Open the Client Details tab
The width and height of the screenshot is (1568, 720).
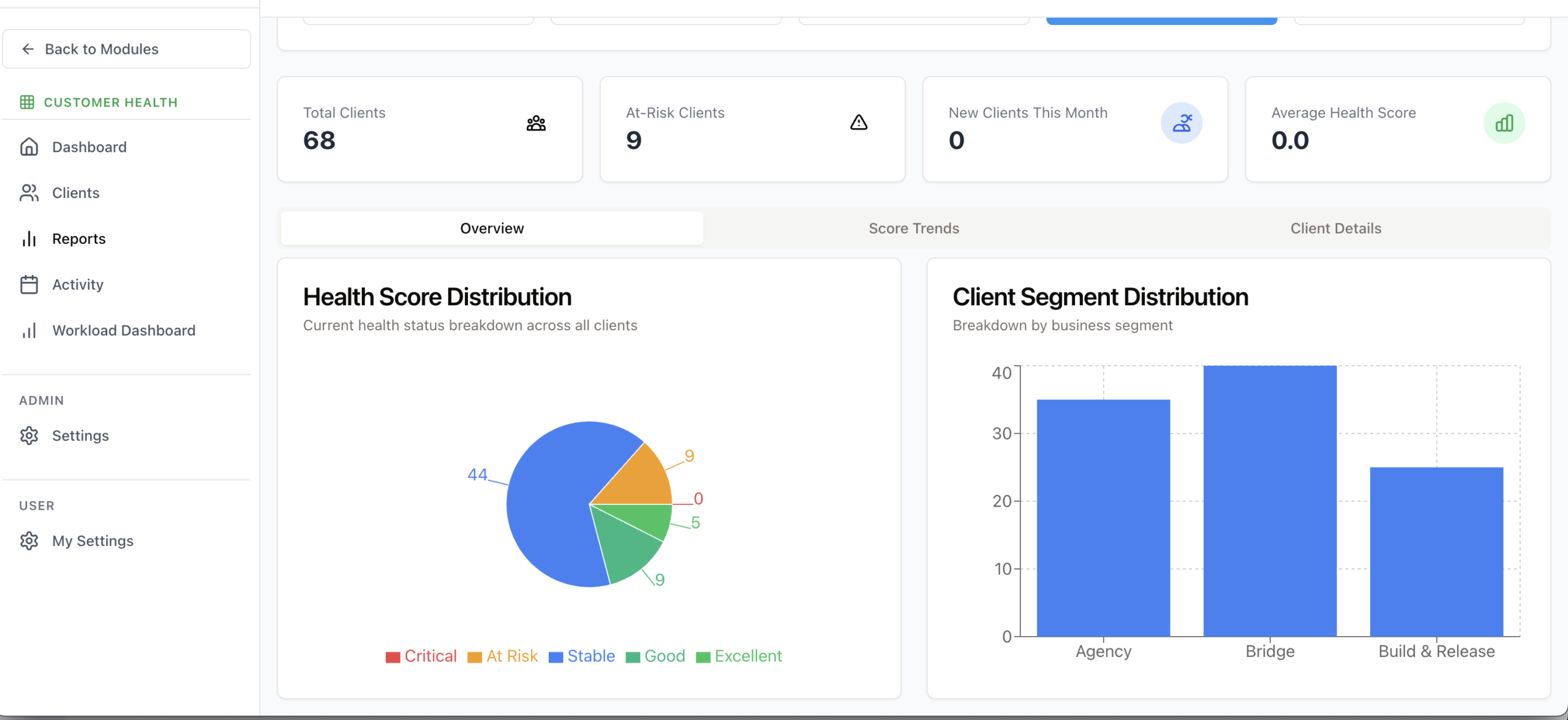click(x=1335, y=229)
